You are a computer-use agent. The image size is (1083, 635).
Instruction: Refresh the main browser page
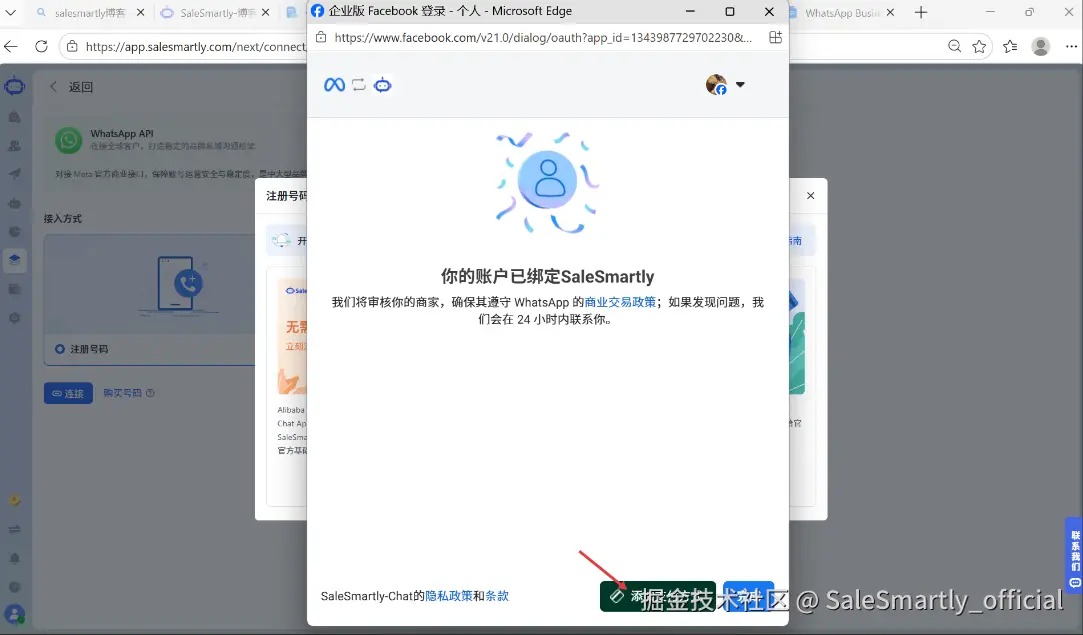41,46
